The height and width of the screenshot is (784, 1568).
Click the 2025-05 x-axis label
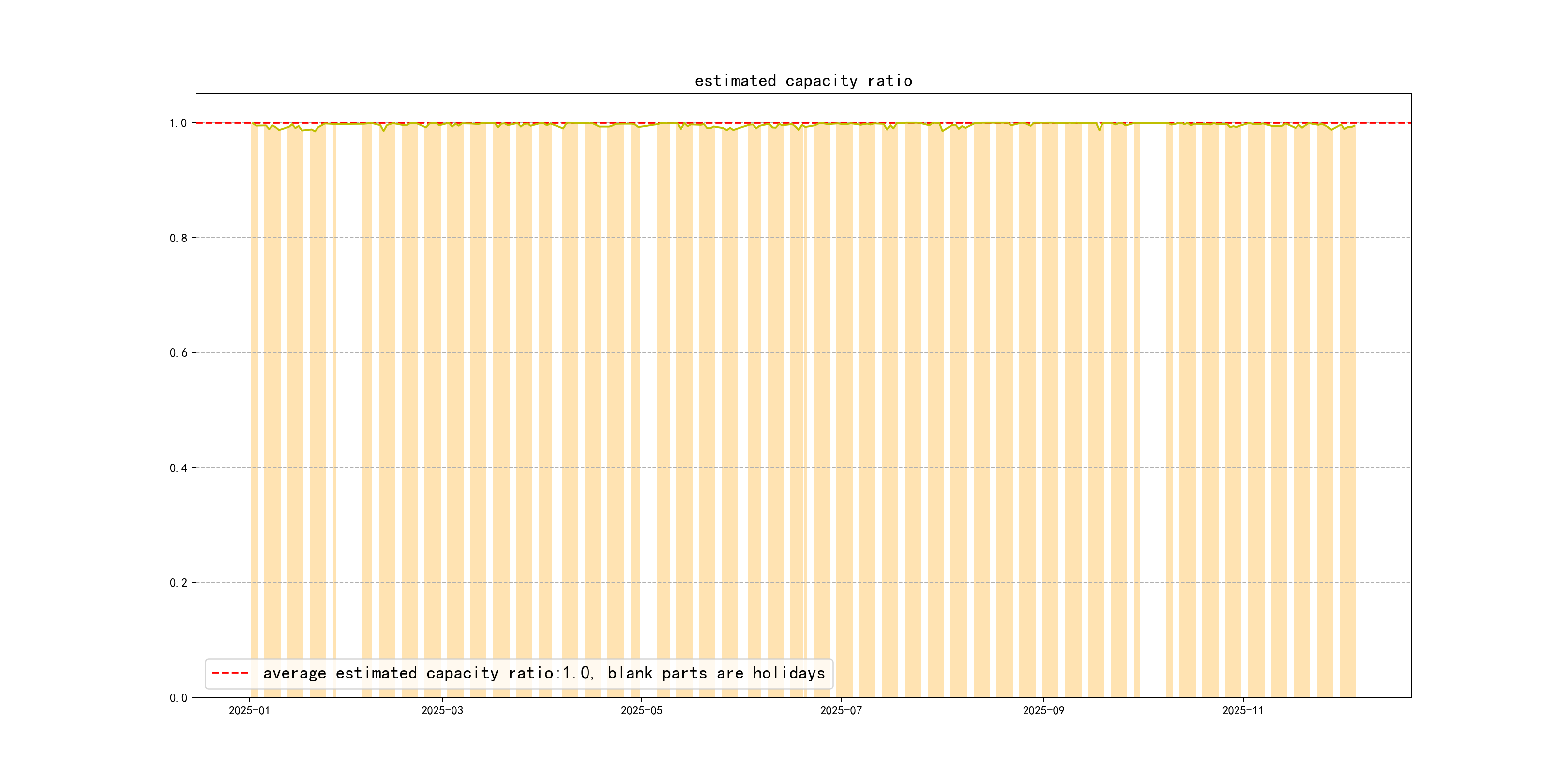click(641, 710)
